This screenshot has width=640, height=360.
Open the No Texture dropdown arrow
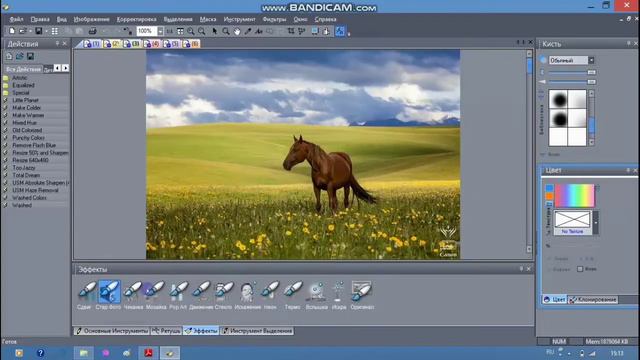pos(596,222)
